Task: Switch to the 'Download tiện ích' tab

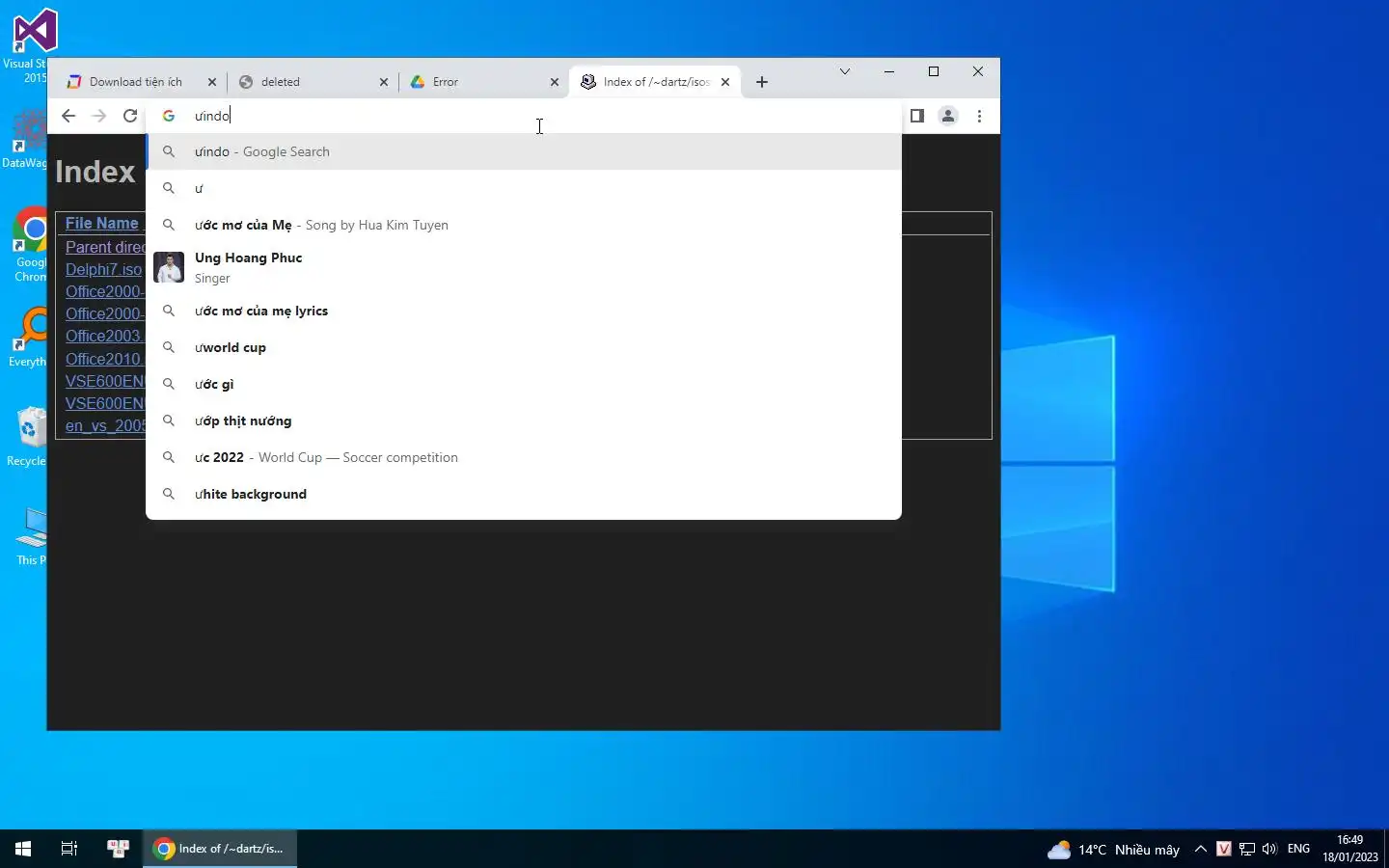Action: click(x=136, y=82)
